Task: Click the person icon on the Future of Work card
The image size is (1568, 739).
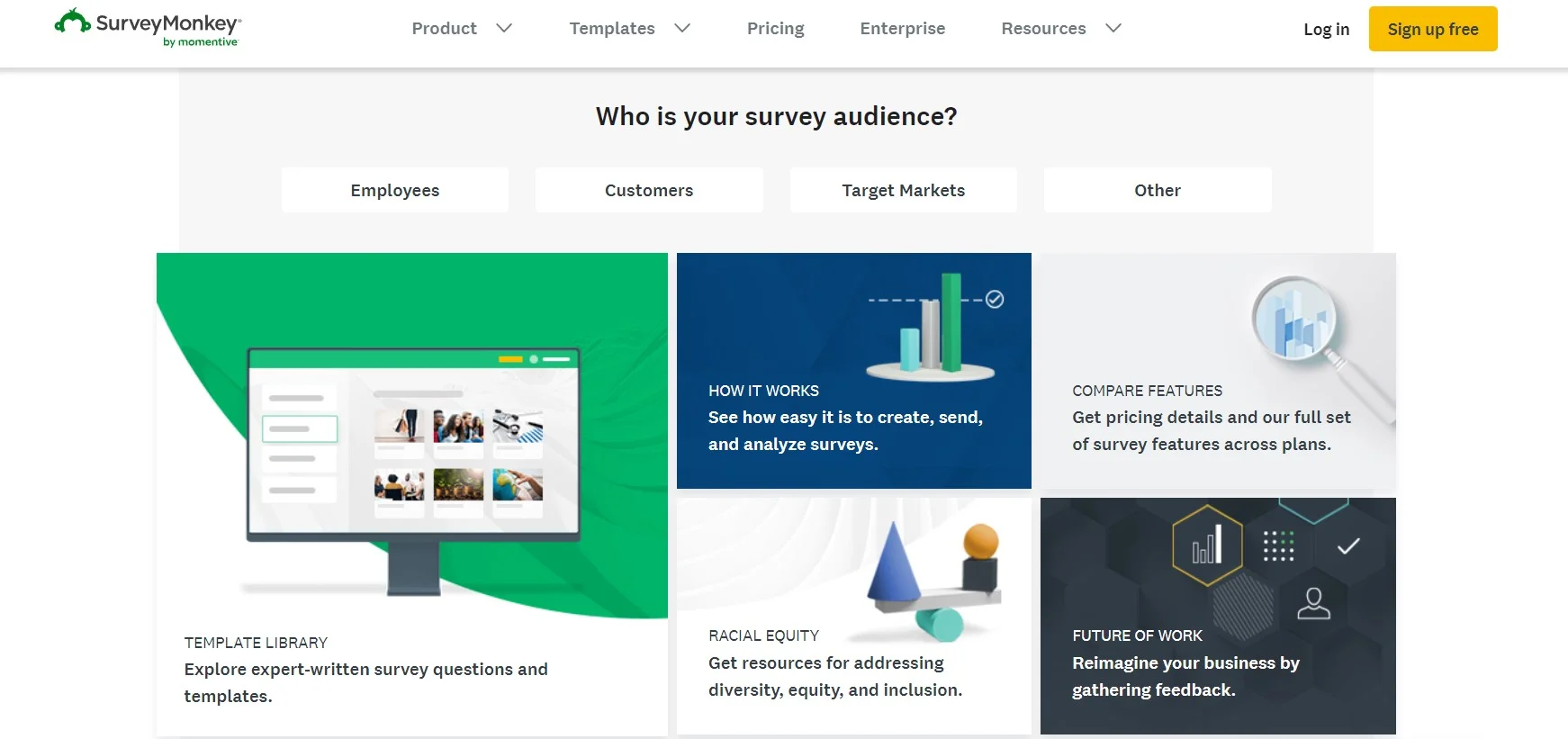Action: pyautogui.click(x=1313, y=603)
